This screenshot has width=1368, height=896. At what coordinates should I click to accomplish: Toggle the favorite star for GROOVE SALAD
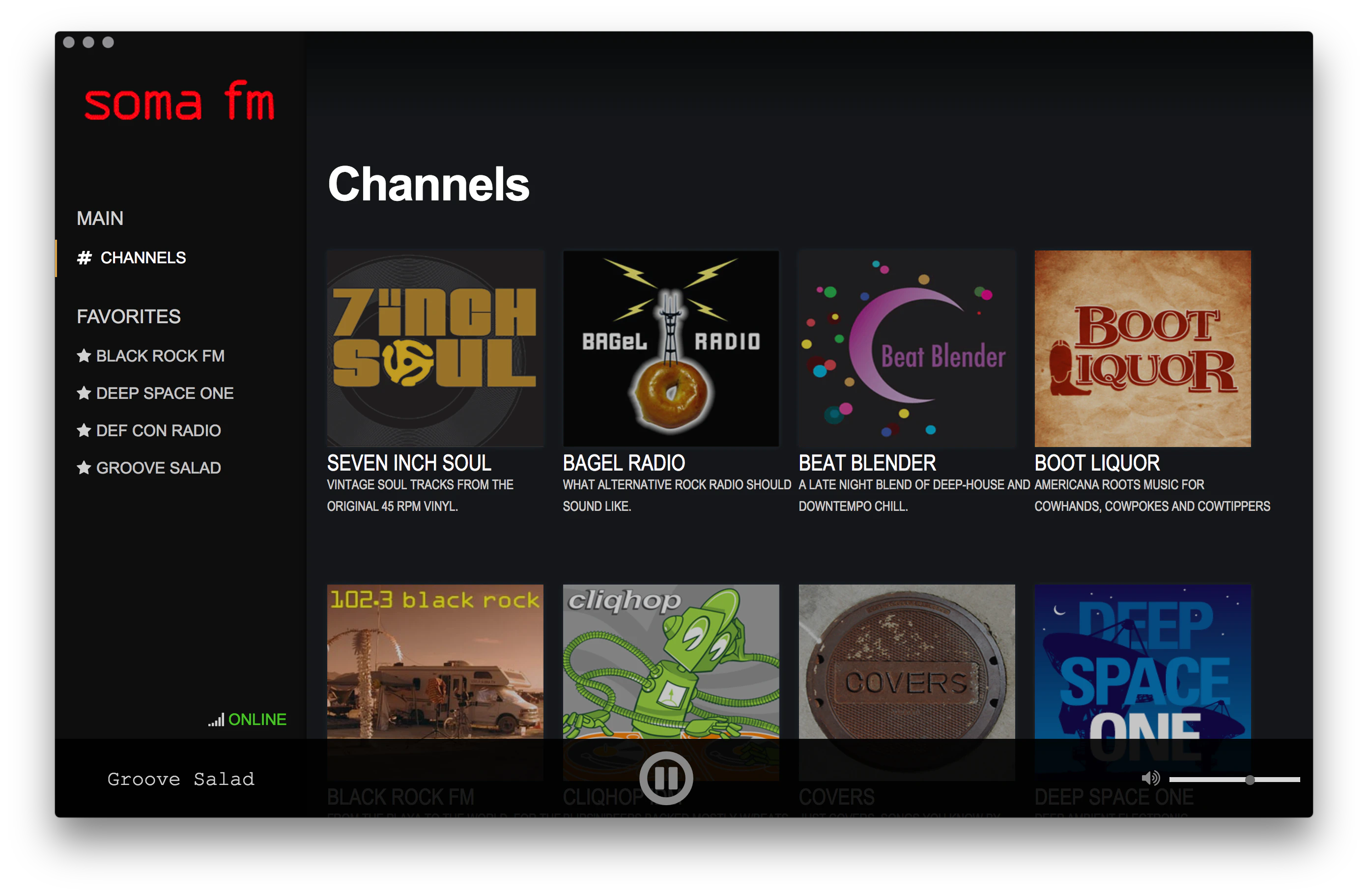pos(85,467)
